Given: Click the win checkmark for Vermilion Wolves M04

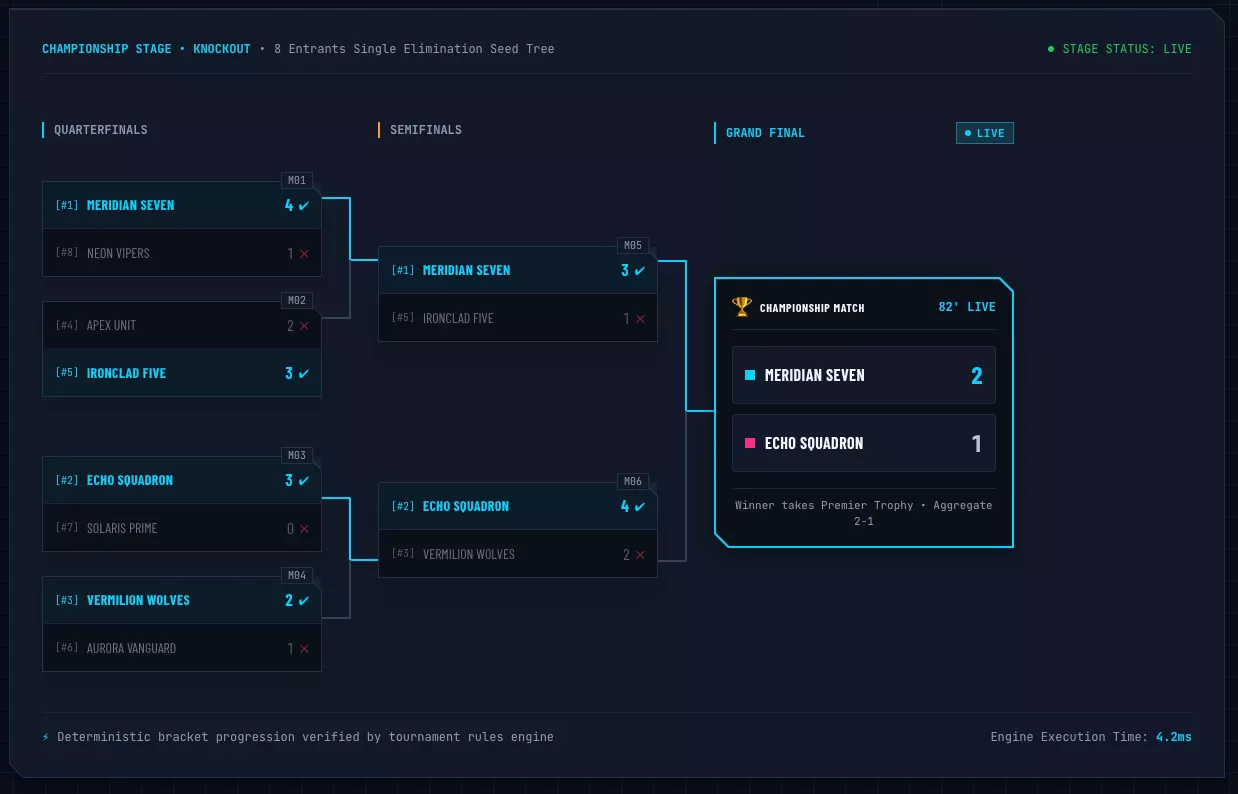Looking at the screenshot, I should coord(304,600).
